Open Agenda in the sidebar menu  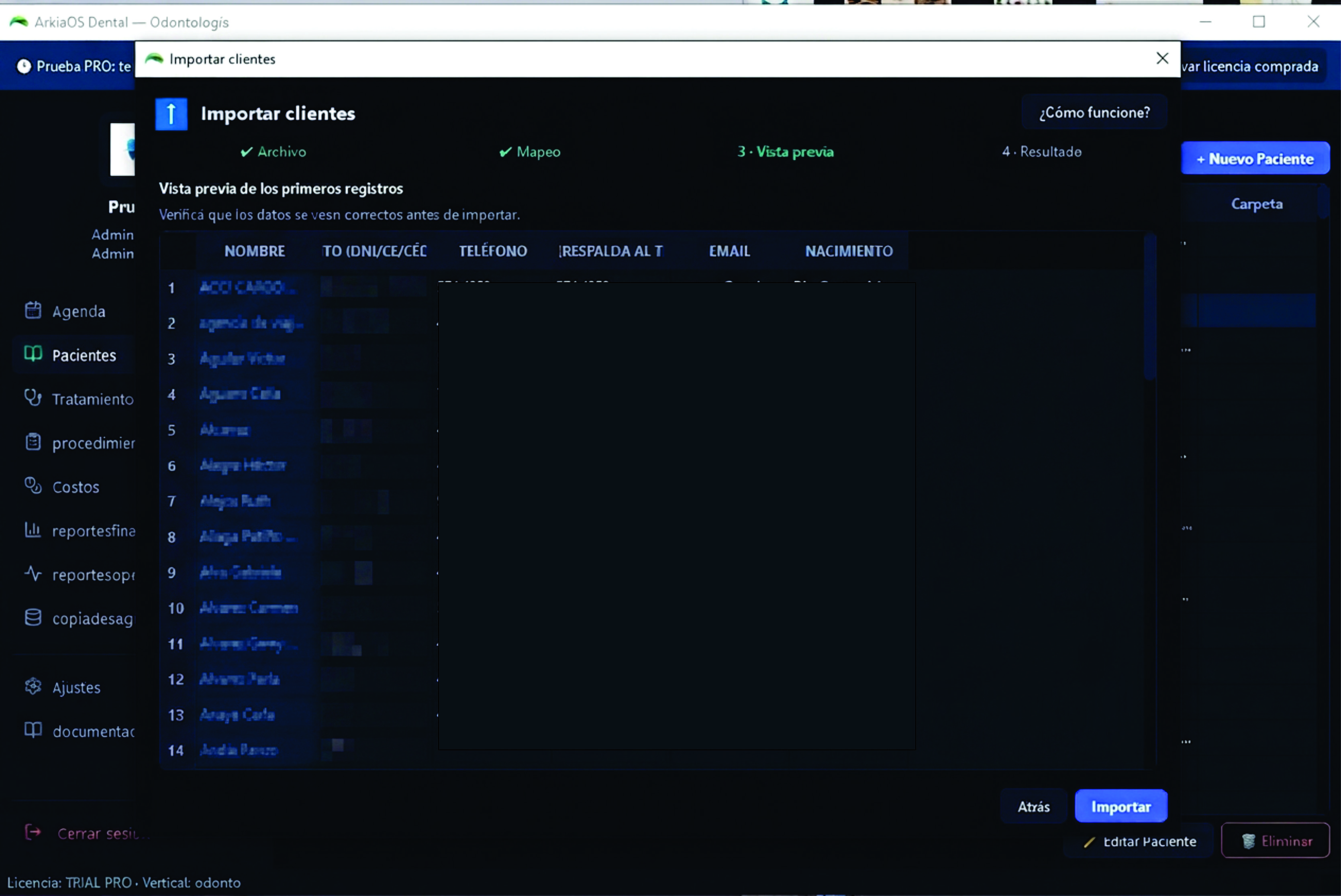point(73,311)
